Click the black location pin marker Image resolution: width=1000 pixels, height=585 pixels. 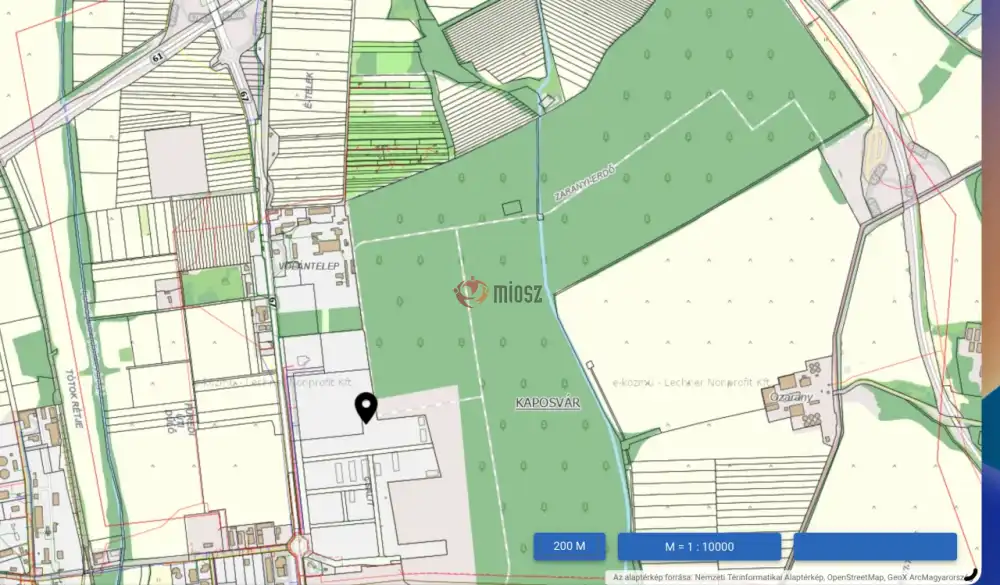(x=367, y=406)
